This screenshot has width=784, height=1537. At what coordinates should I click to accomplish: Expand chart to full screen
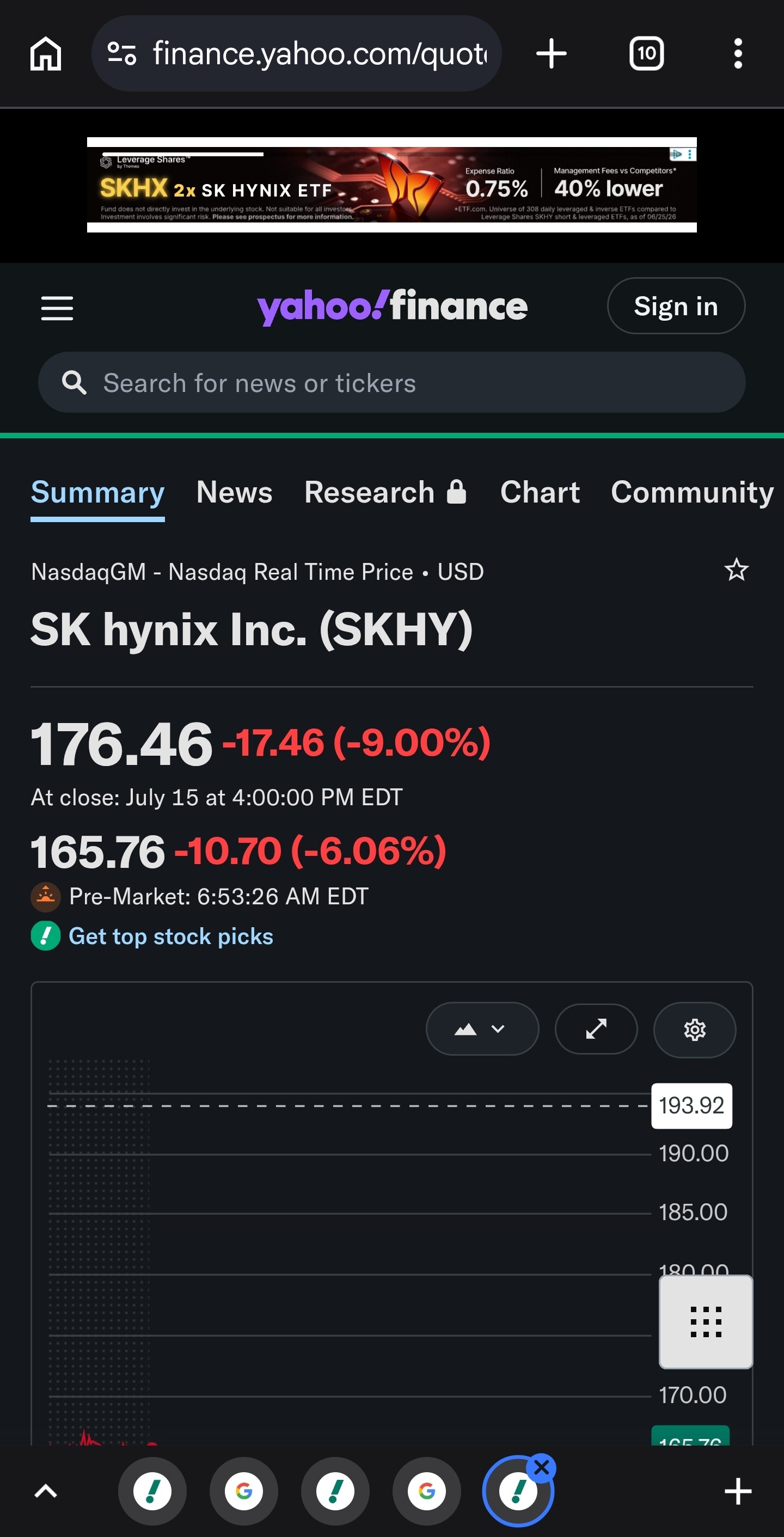click(596, 1028)
